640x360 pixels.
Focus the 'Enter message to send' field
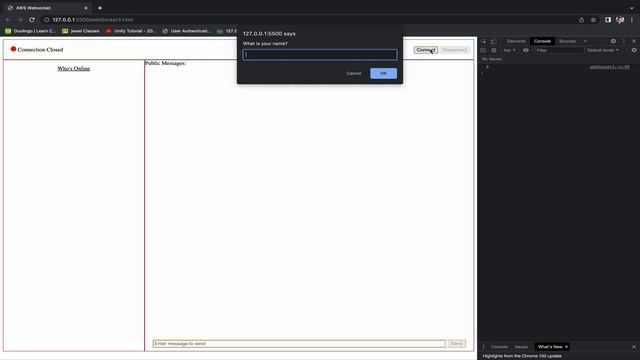299,344
